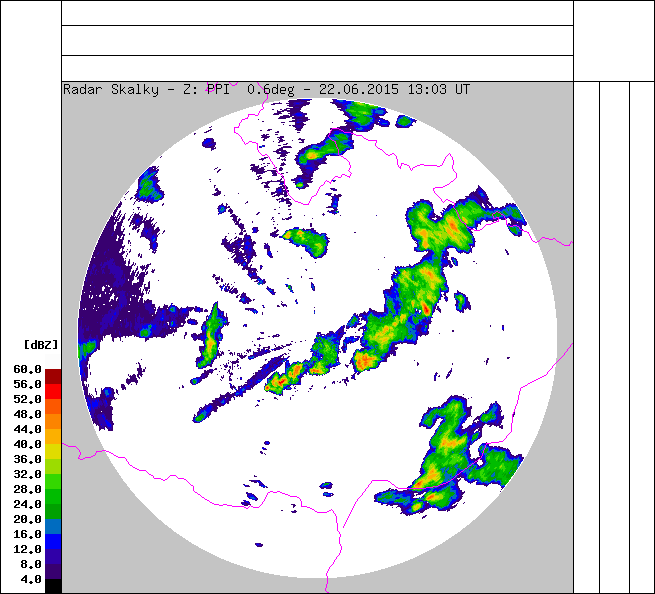The image size is (655, 594).
Task: Pick the yellow-green swatch between 36.0 and 32.0
Action: (x=53, y=467)
